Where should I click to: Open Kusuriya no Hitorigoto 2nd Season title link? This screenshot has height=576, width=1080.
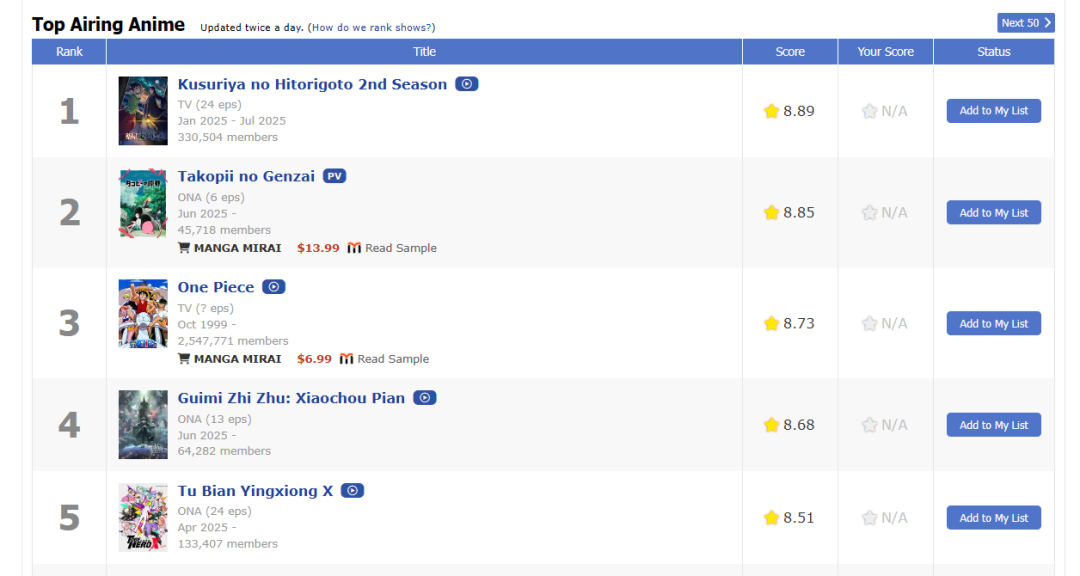[x=312, y=84]
